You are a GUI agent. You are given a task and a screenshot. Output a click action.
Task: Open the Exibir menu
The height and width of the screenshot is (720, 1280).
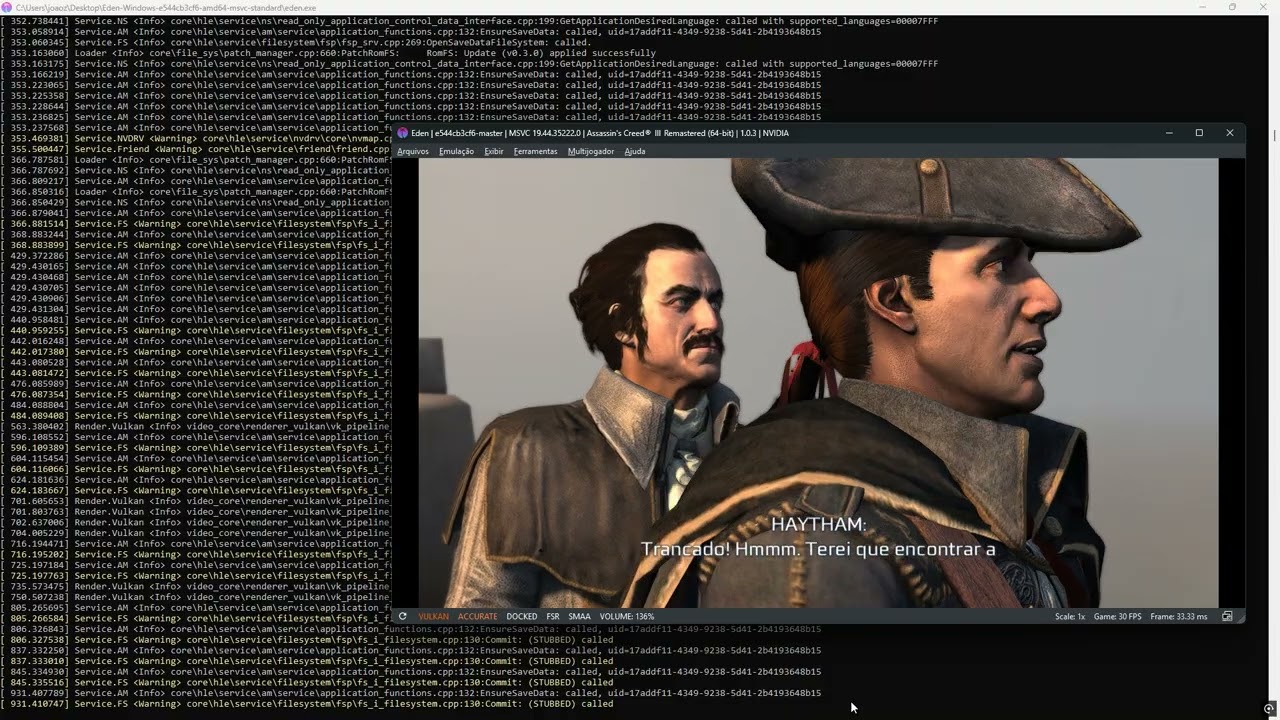click(x=494, y=151)
